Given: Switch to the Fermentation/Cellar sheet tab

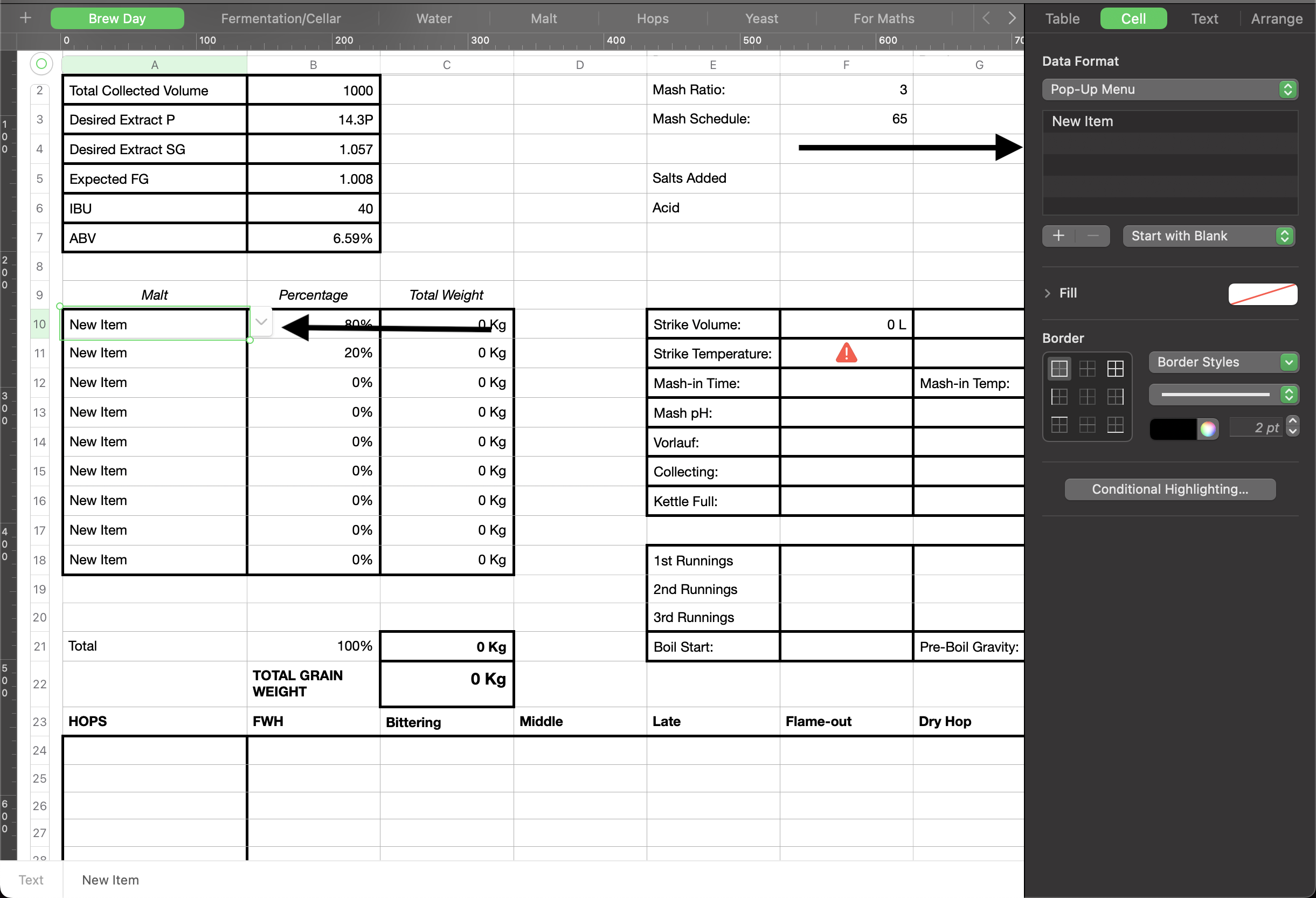Looking at the screenshot, I should [281, 19].
